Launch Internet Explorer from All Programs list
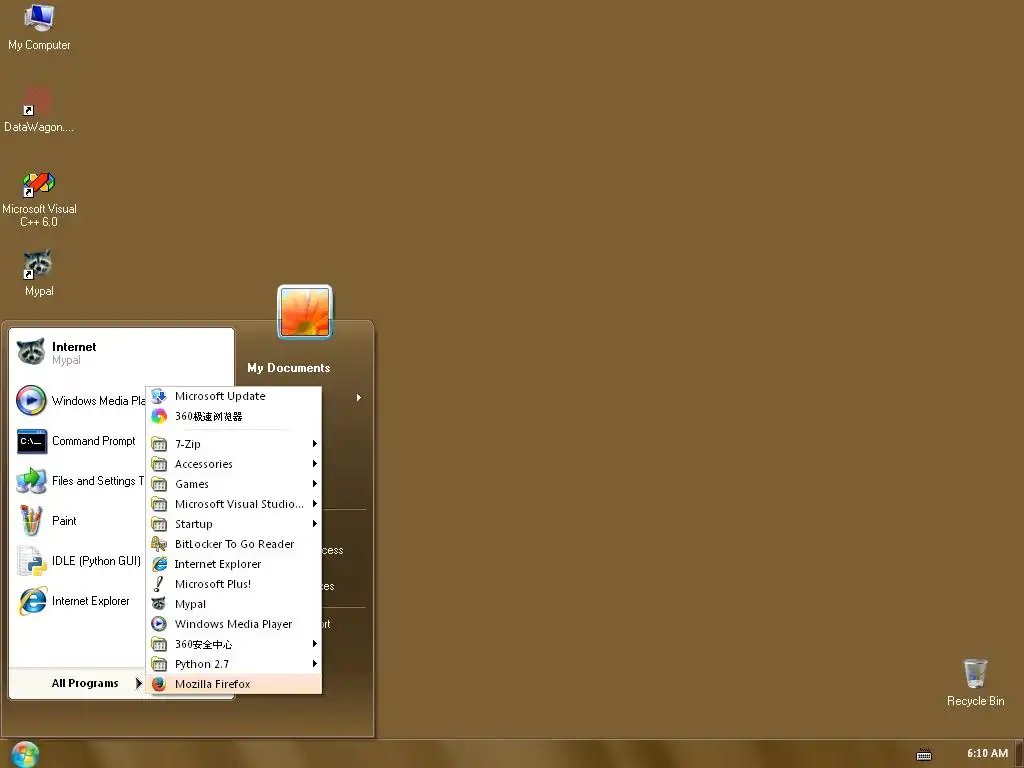 point(234,564)
